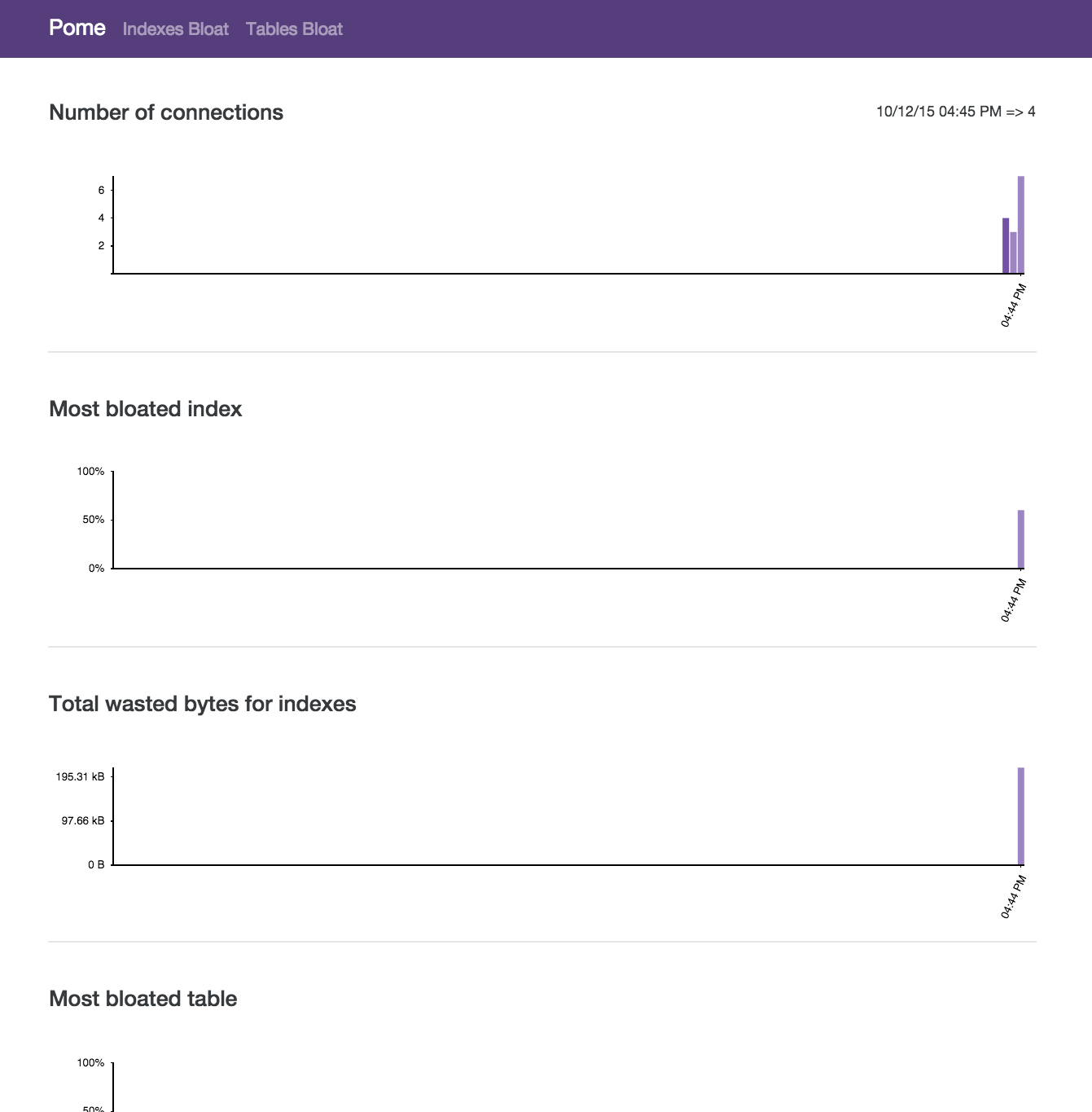Click the 195.31 kB axis label
1092x1112 pixels.
tap(80, 776)
